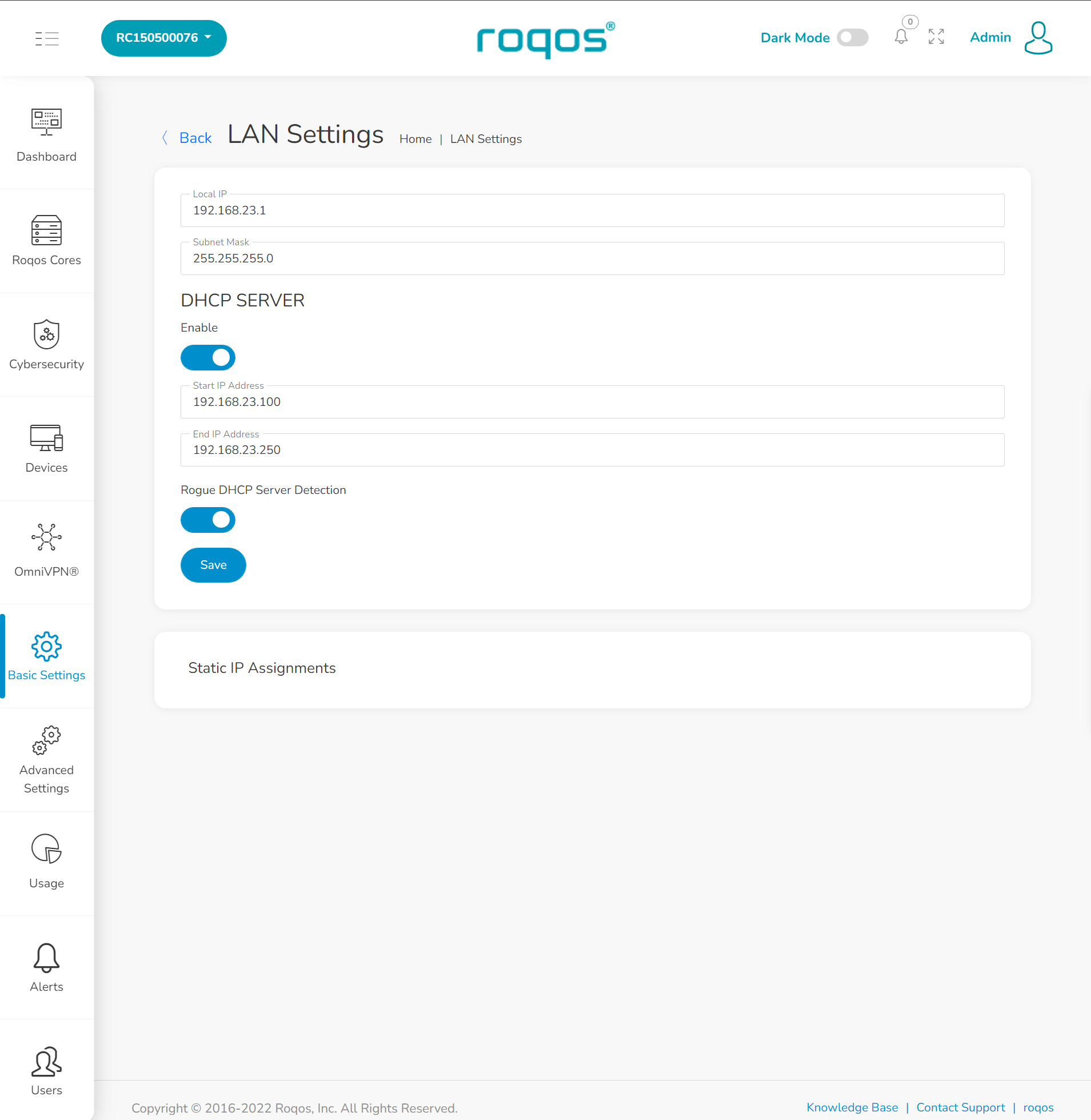Expand Static IP Assignments panel
Image resolution: width=1091 pixels, height=1120 pixels.
592,669
